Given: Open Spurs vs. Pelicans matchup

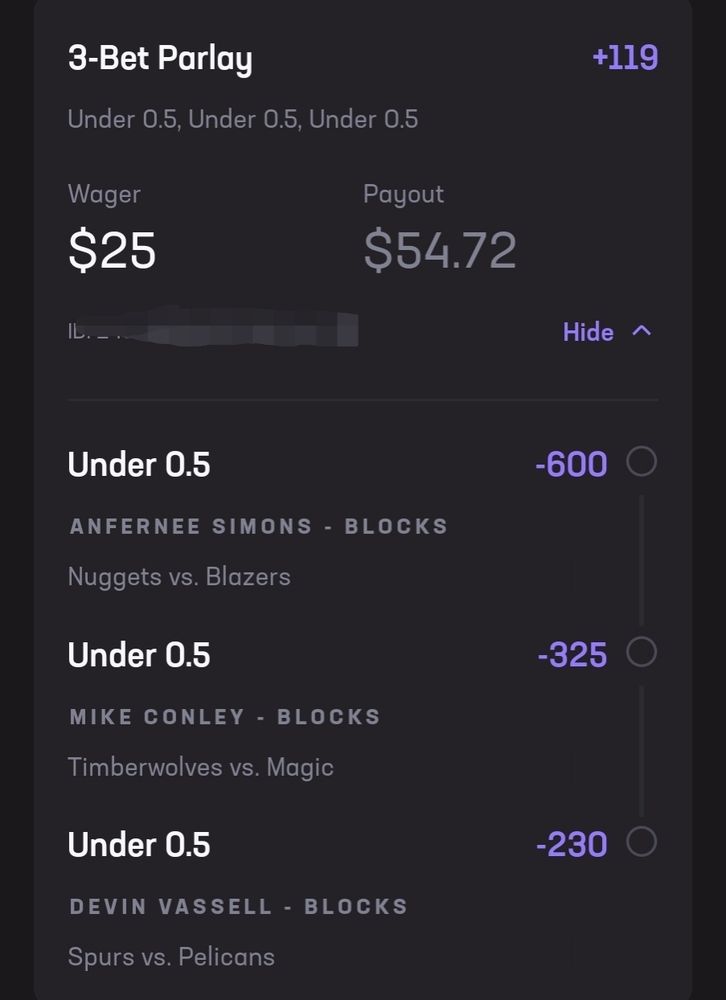Looking at the screenshot, I should click(x=171, y=957).
